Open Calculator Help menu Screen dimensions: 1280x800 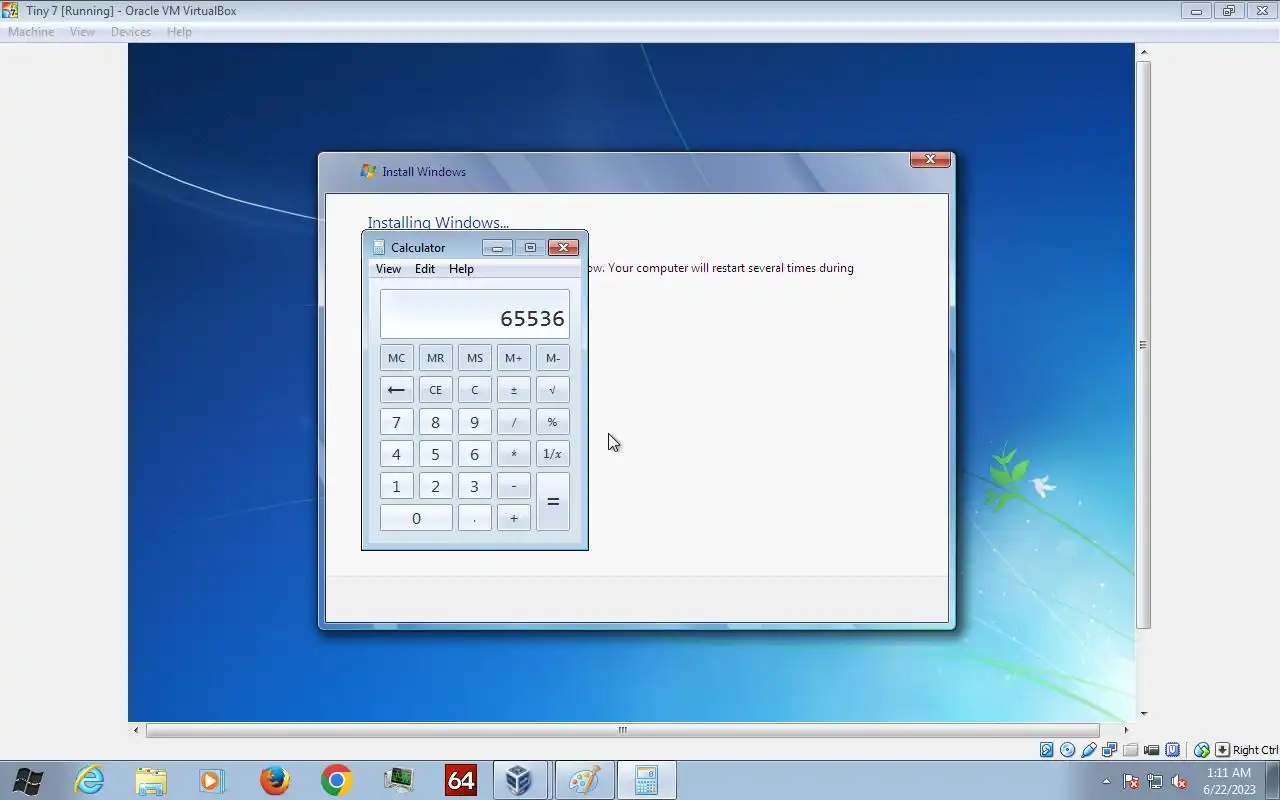click(x=461, y=269)
